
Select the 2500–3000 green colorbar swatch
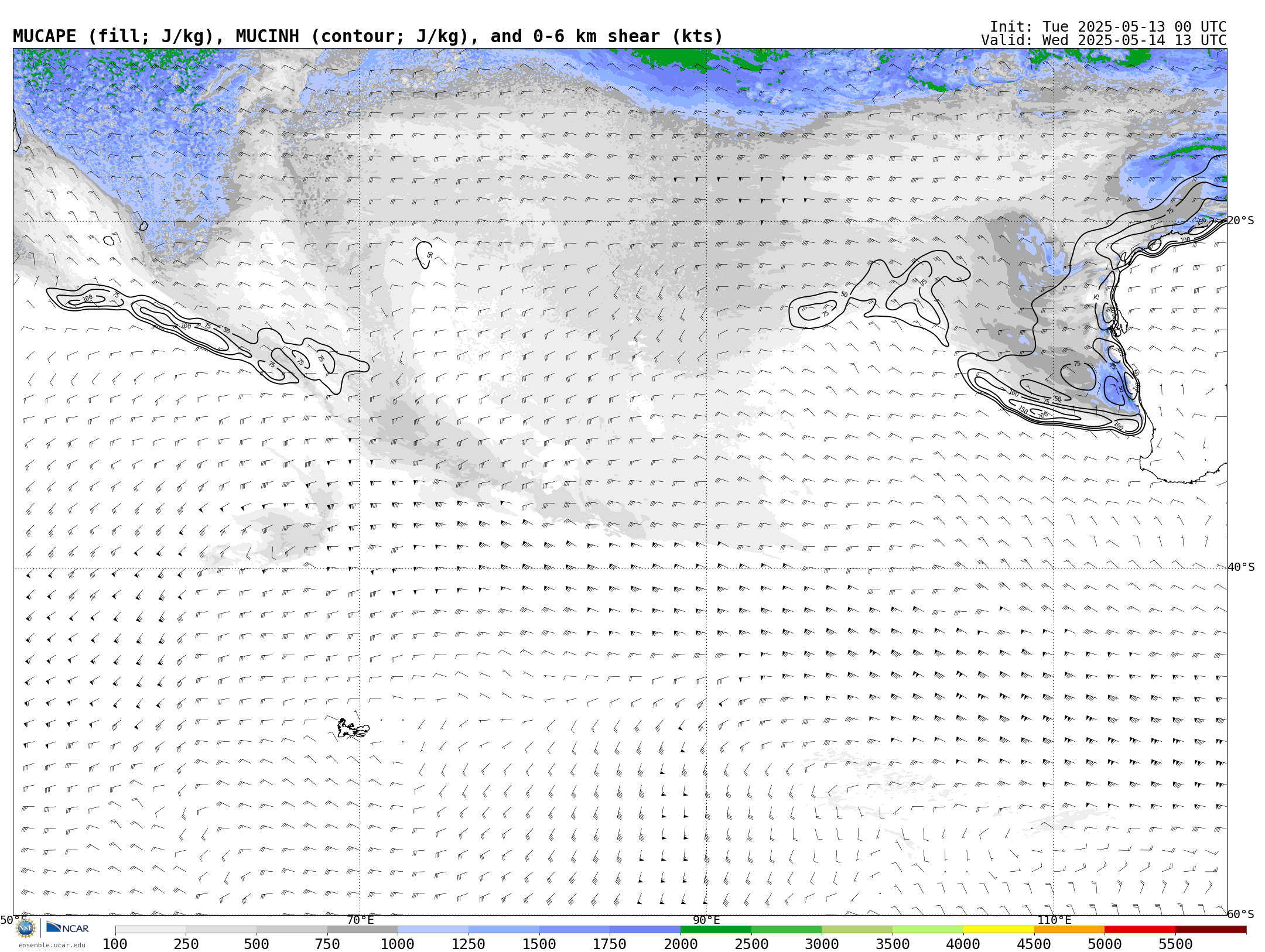tap(787, 930)
